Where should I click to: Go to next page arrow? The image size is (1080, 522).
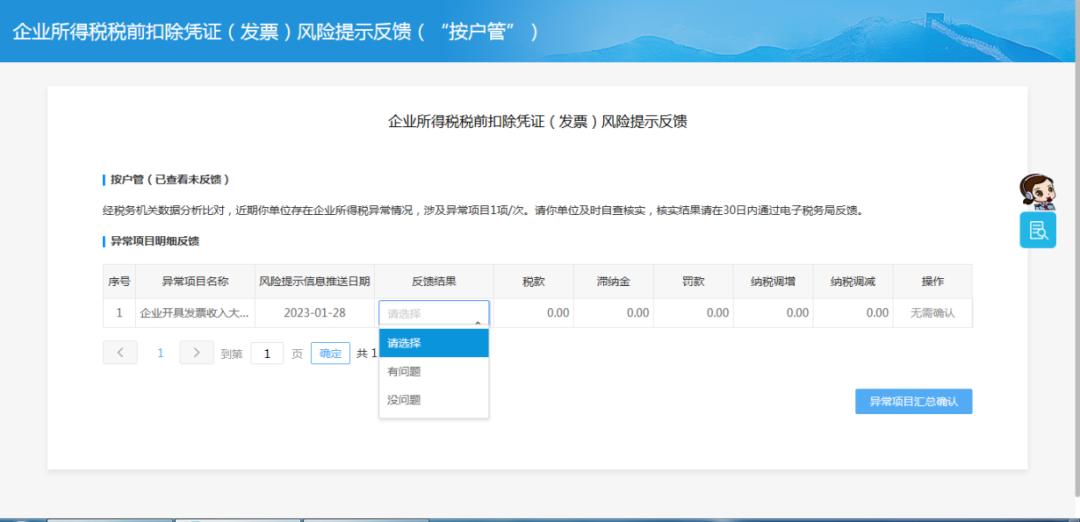click(196, 353)
